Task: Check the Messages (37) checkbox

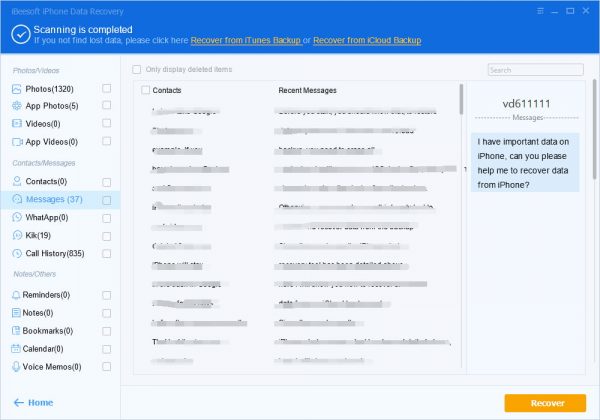Action: click(107, 200)
